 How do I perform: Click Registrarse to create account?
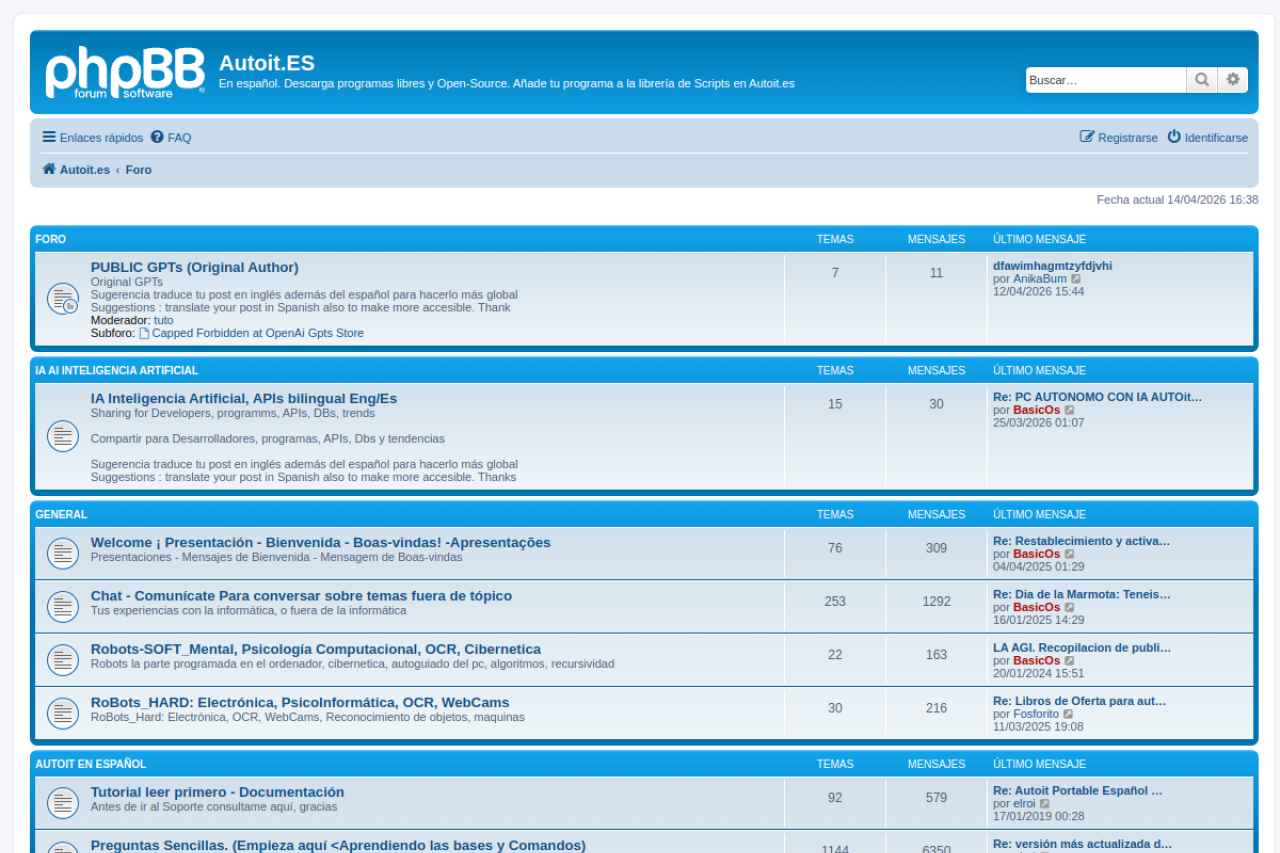[x=1119, y=138]
